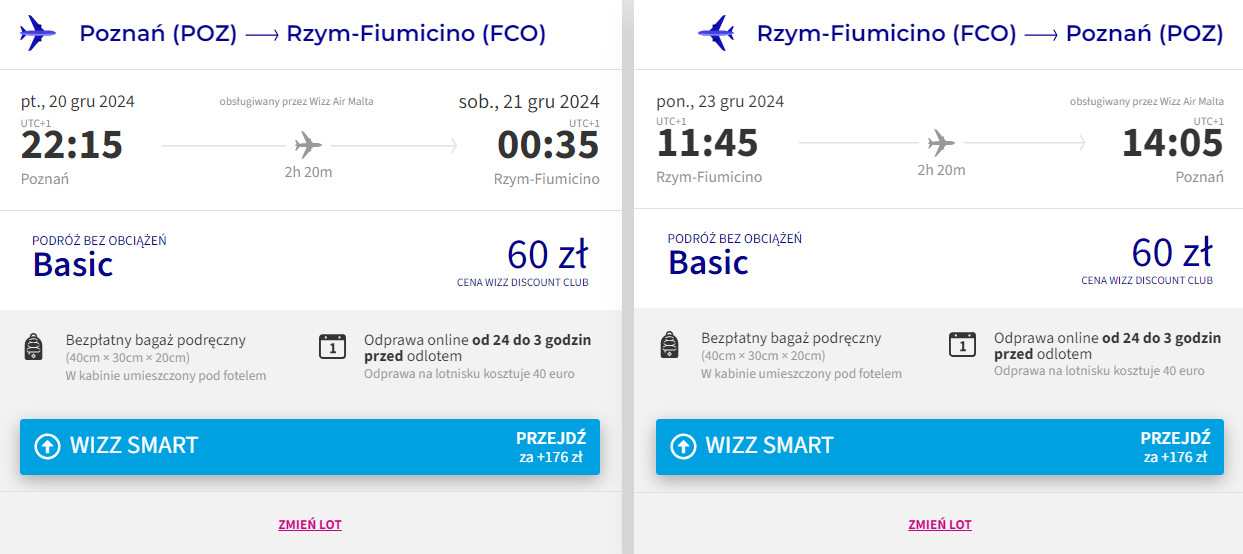Viewport: 1243px width, 554px height.
Task: Click the 11:45 departure time from Rzym-Fiumicino
Action: tap(706, 144)
